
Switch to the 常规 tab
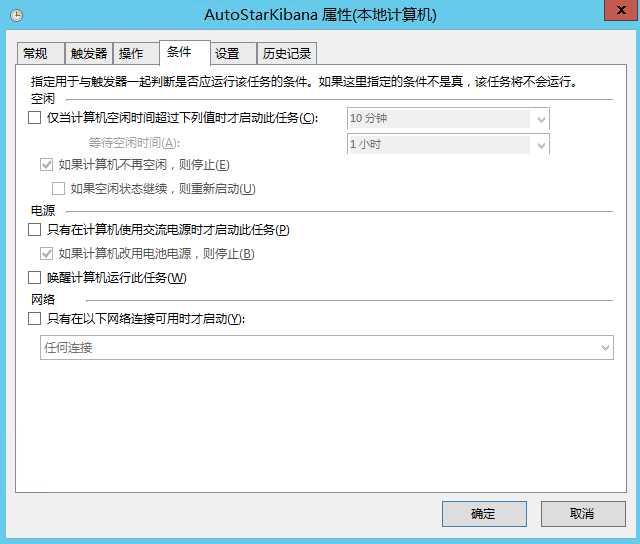point(35,54)
